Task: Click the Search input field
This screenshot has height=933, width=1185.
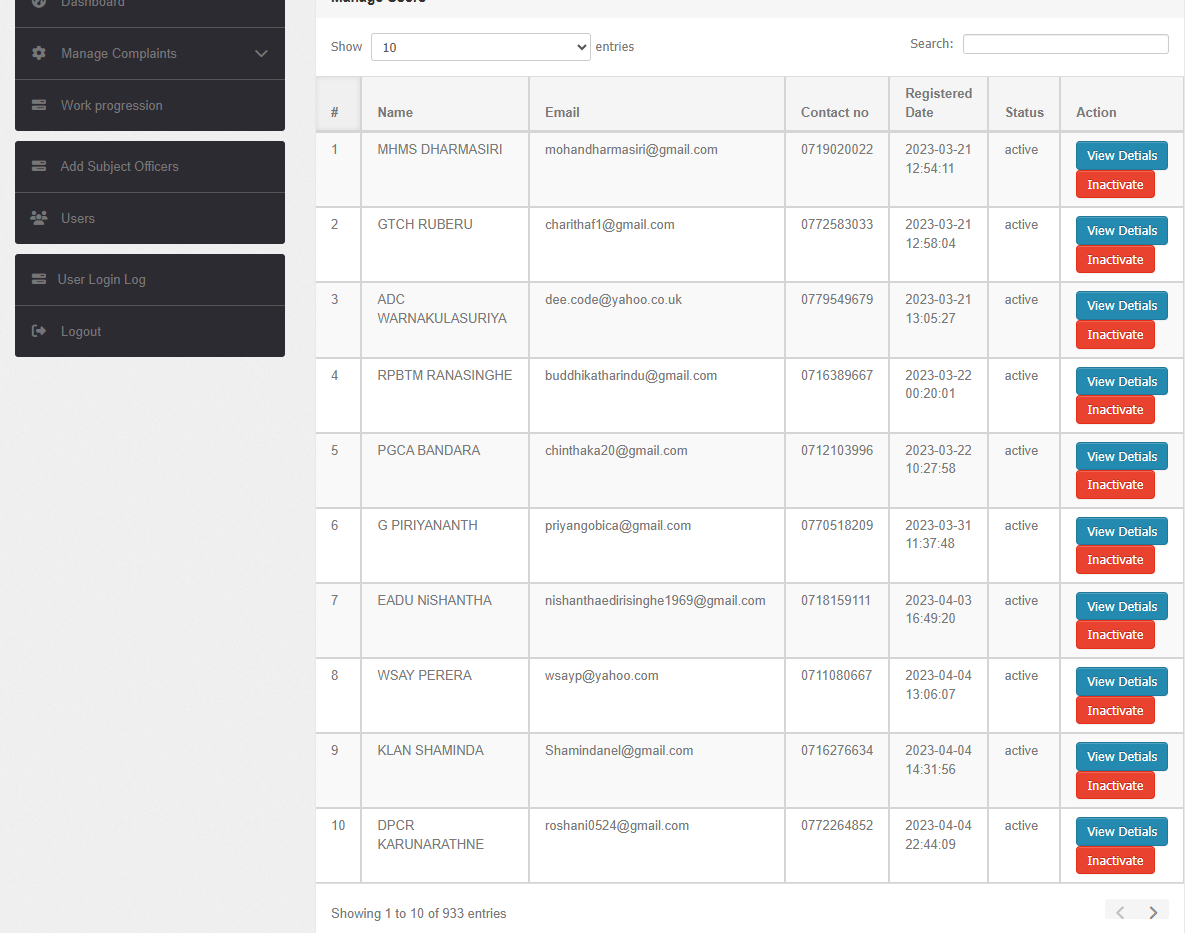Action: pos(1066,44)
